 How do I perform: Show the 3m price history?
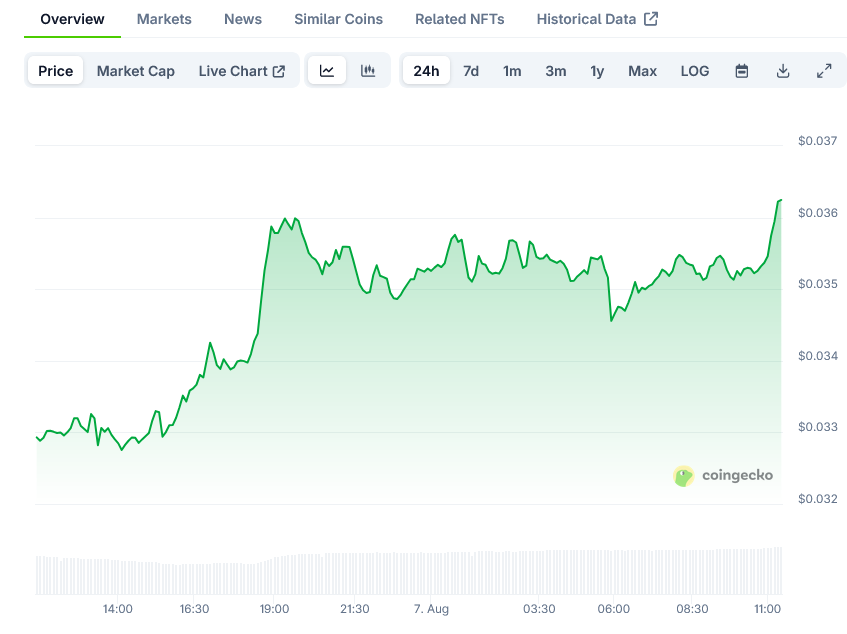pos(556,71)
